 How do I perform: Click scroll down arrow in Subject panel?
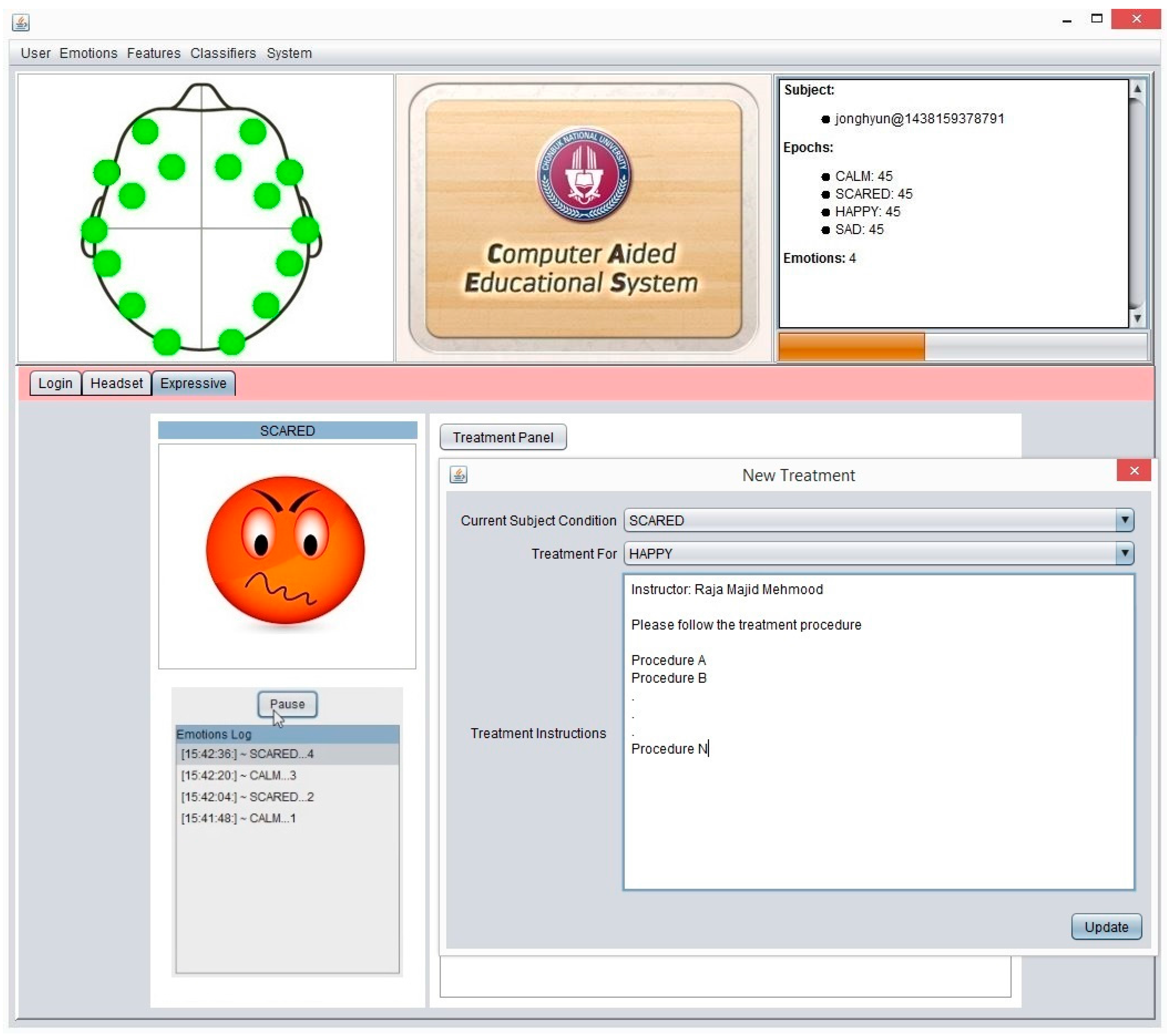[x=1137, y=319]
